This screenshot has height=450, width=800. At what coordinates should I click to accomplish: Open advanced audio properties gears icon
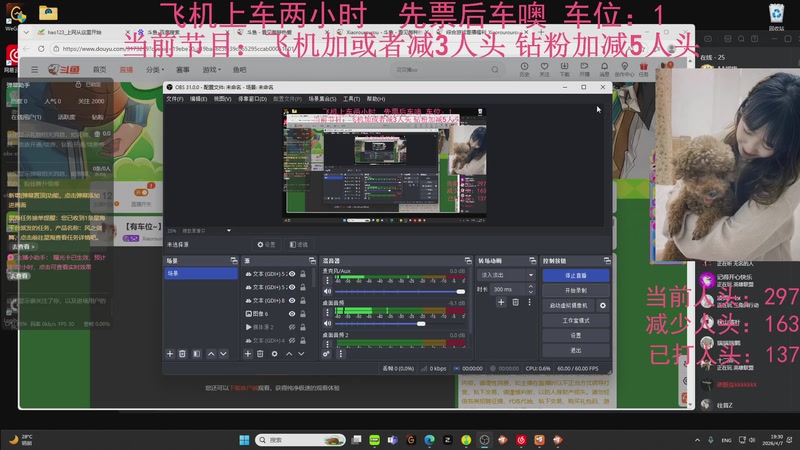click(x=327, y=354)
